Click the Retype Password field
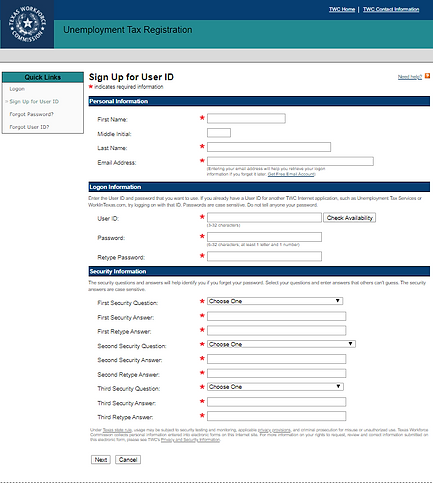433x483 pixels. [x=264, y=256]
